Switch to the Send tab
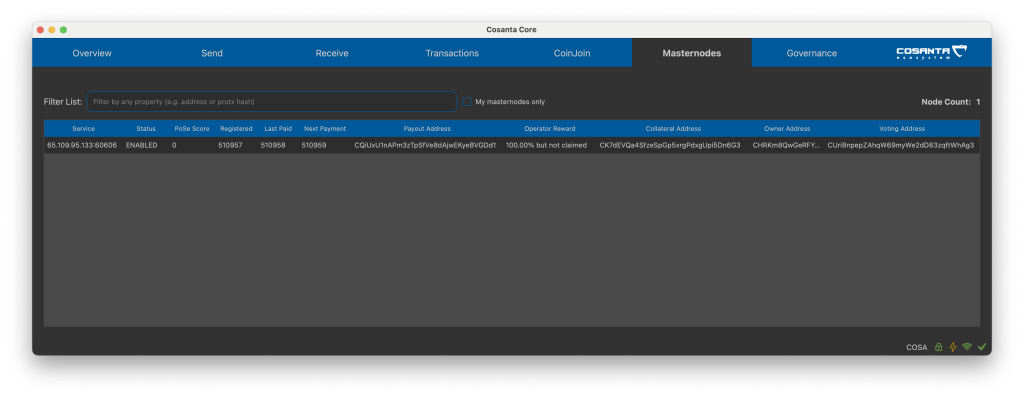 click(212, 53)
